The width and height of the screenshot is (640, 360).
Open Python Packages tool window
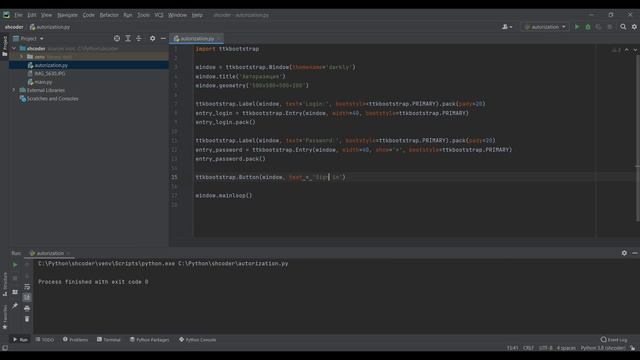point(149,340)
